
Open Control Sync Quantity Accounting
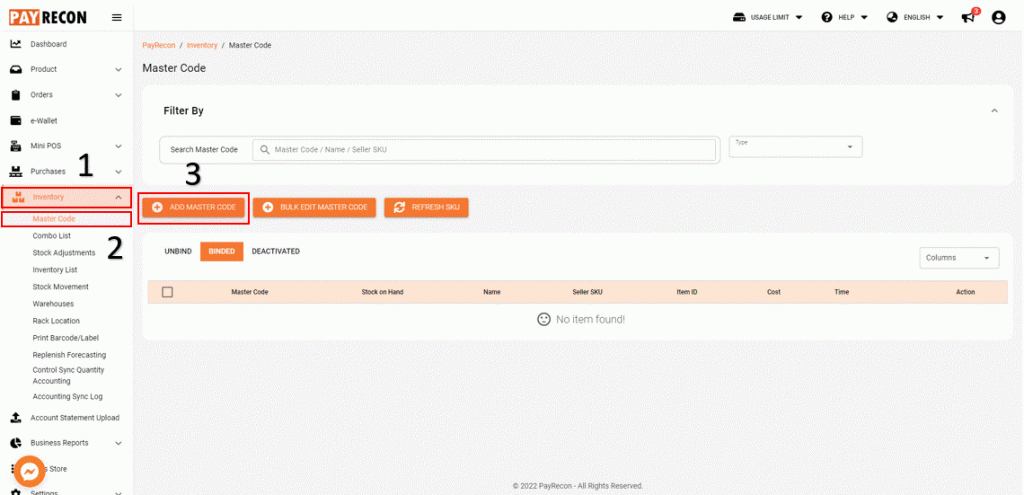[69, 375]
